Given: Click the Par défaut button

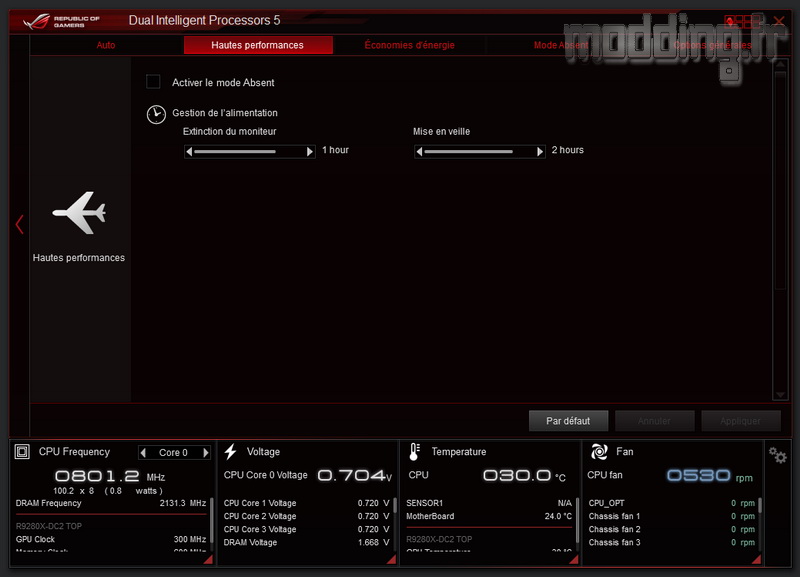Looking at the screenshot, I should [568, 421].
